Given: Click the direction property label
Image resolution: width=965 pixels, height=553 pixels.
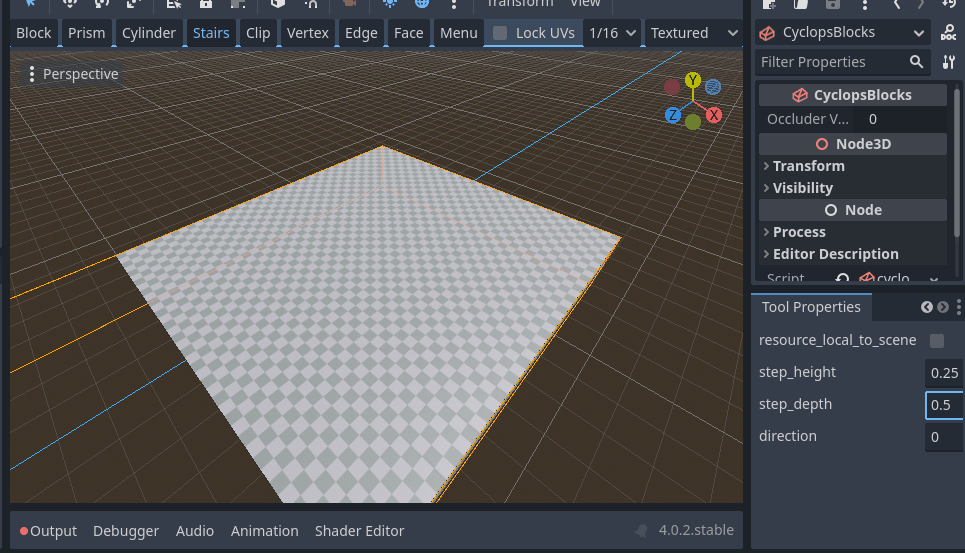Looking at the screenshot, I should (x=788, y=436).
